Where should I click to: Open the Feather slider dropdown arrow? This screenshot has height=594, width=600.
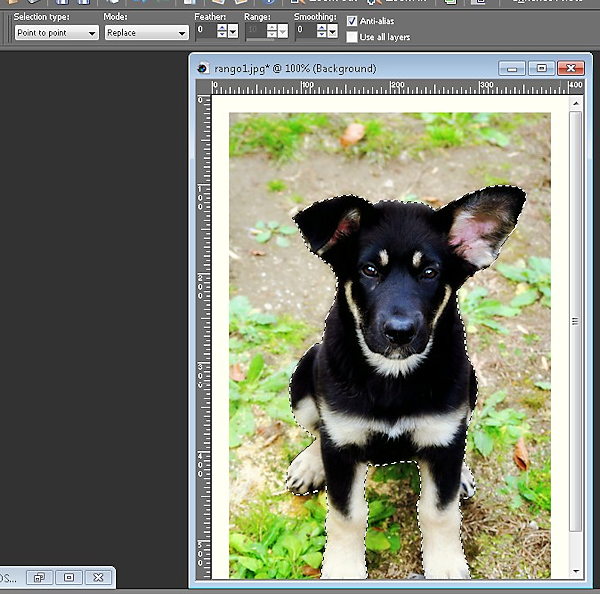[233, 31]
